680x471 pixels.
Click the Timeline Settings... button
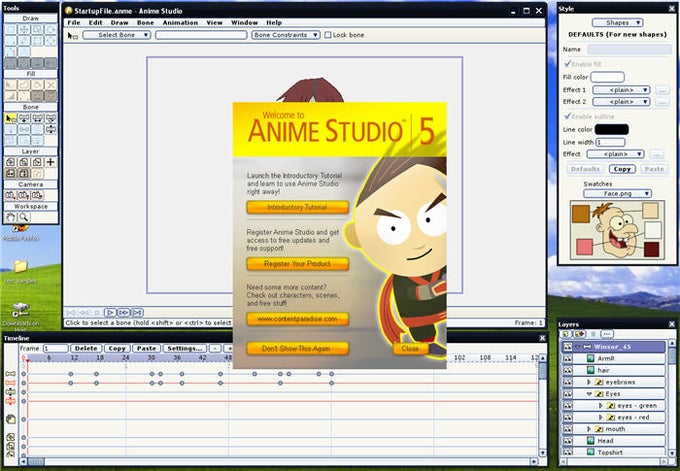[185, 348]
